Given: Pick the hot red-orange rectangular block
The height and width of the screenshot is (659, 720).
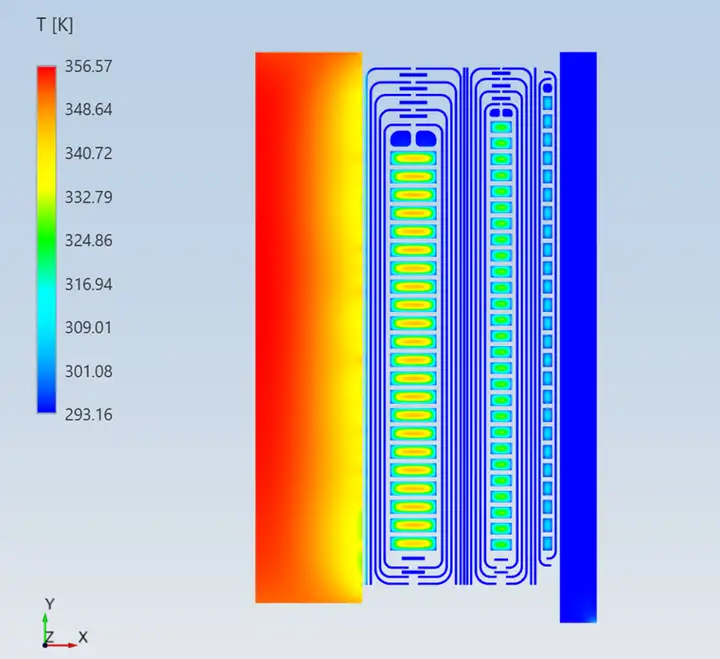Looking at the screenshot, I should coord(309,327).
